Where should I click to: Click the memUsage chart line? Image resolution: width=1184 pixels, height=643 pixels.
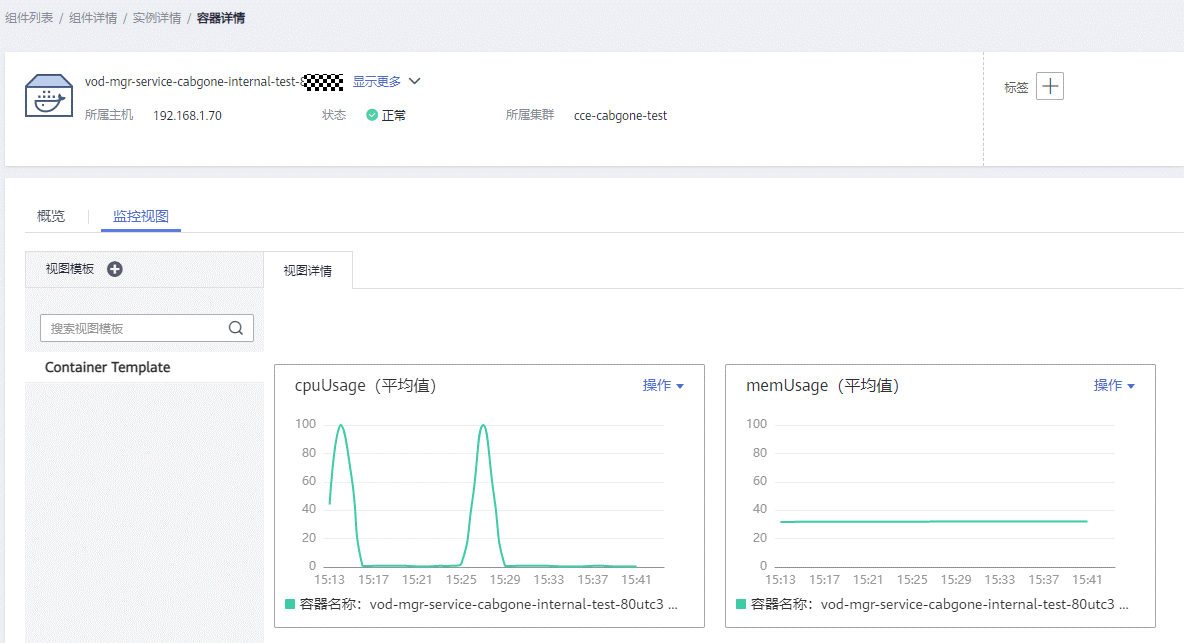coord(930,521)
